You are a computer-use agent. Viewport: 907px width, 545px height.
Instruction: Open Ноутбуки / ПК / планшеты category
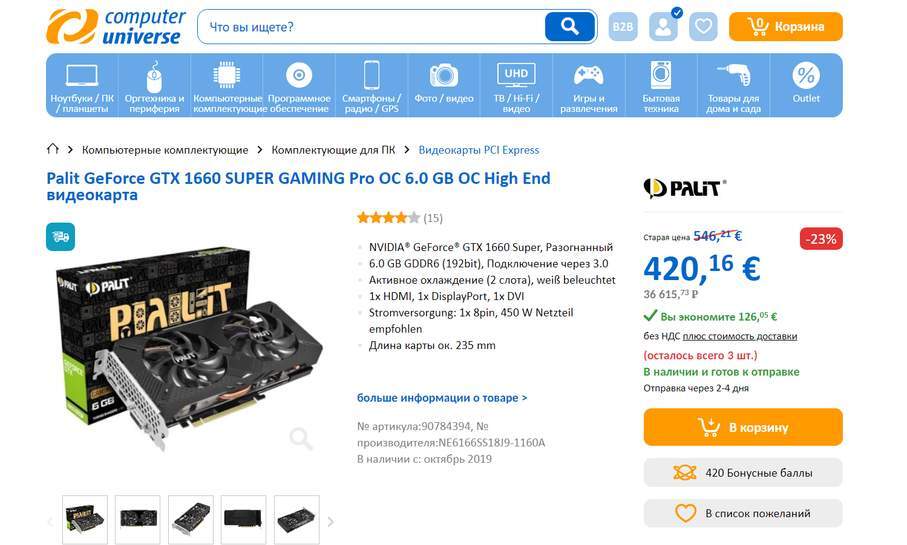[x=82, y=85]
